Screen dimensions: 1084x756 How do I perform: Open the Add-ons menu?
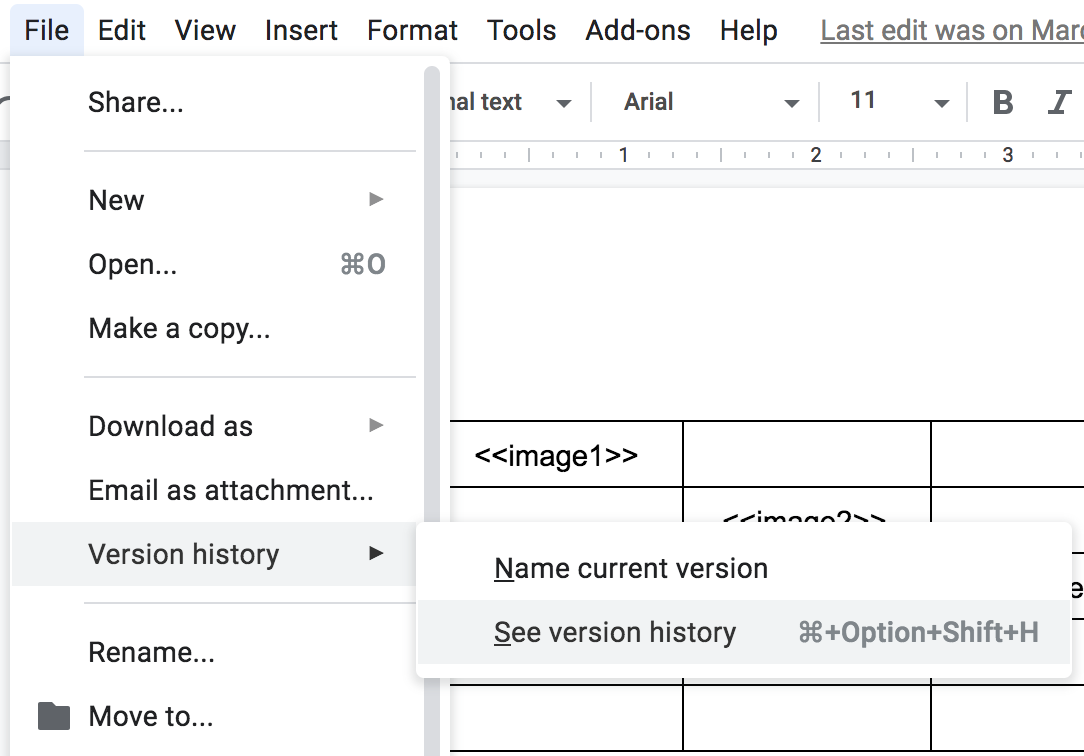click(638, 30)
